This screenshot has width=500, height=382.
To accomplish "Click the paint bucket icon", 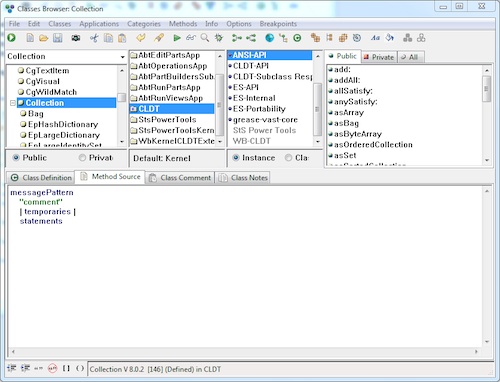I will coord(390,38).
